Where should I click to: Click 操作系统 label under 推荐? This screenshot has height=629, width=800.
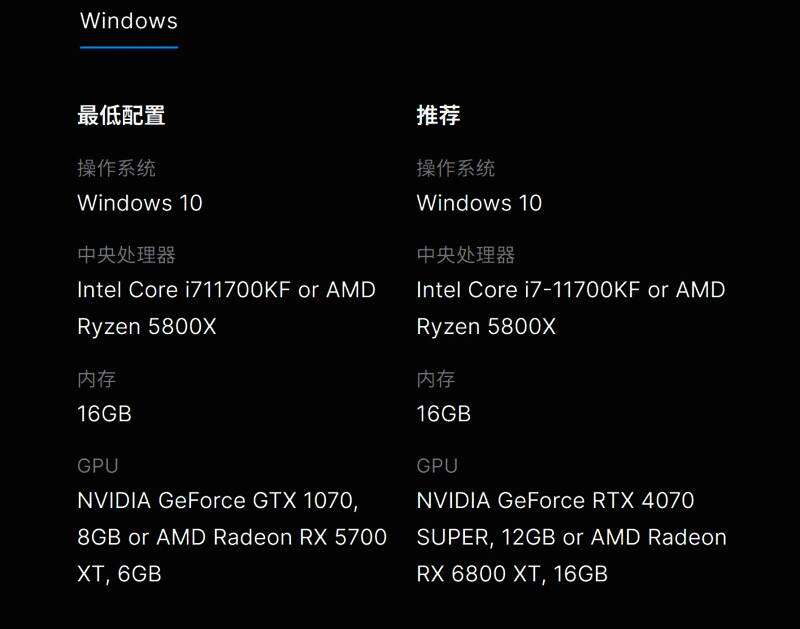[456, 168]
